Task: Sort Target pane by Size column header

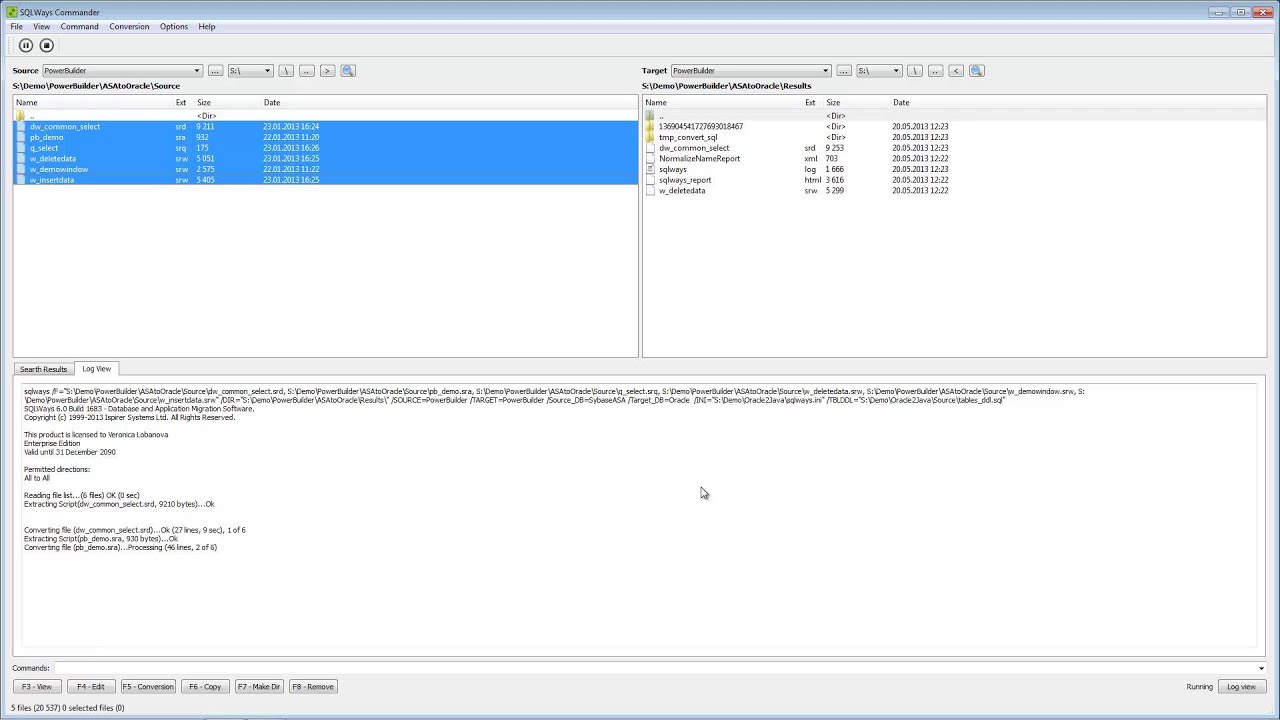Action: [833, 103]
